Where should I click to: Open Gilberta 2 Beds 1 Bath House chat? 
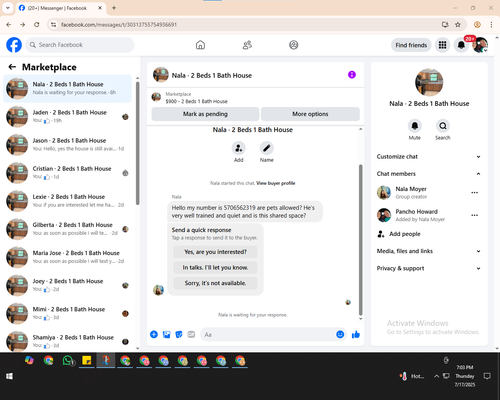(68, 229)
